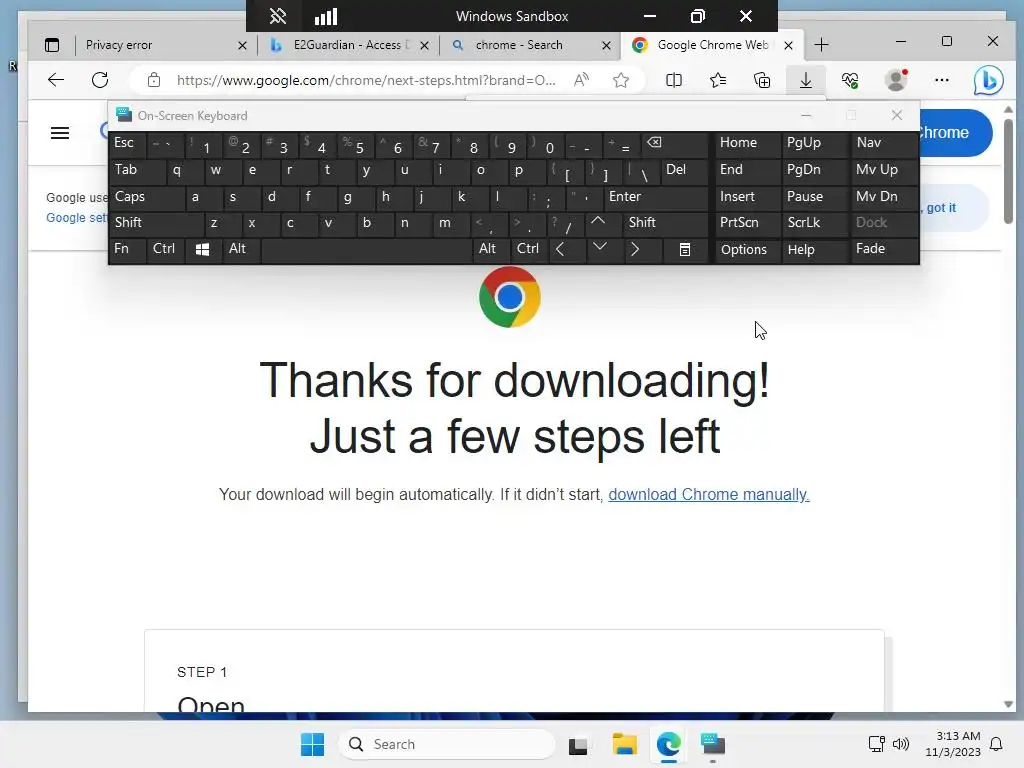The image size is (1024, 768).
Task: Open the Windows Start button
Action: click(x=312, y=744)
